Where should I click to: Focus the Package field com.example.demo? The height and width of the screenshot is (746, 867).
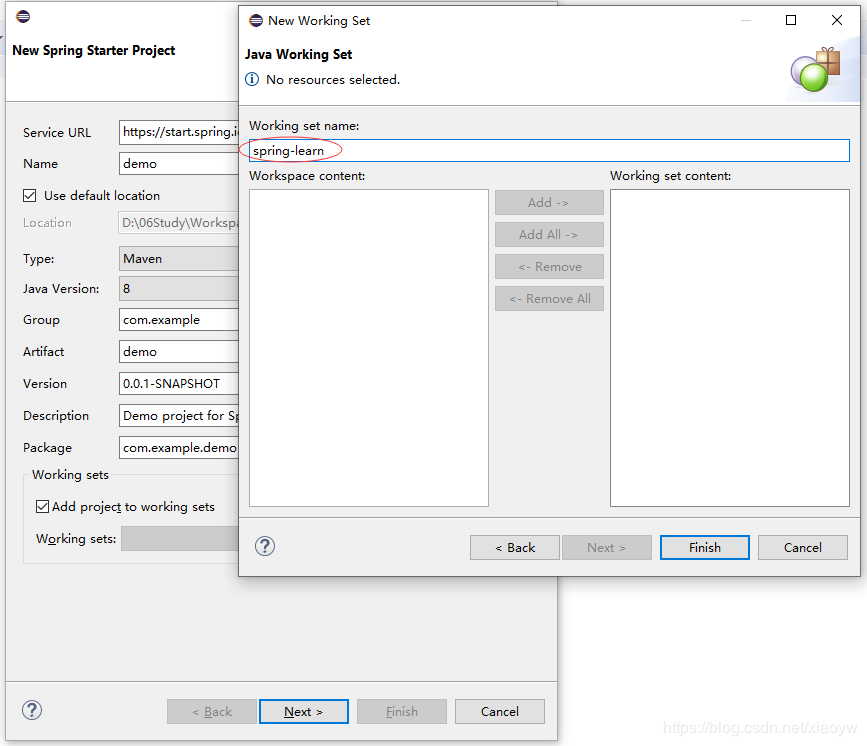pyautogui.click(x=179, y=447)
